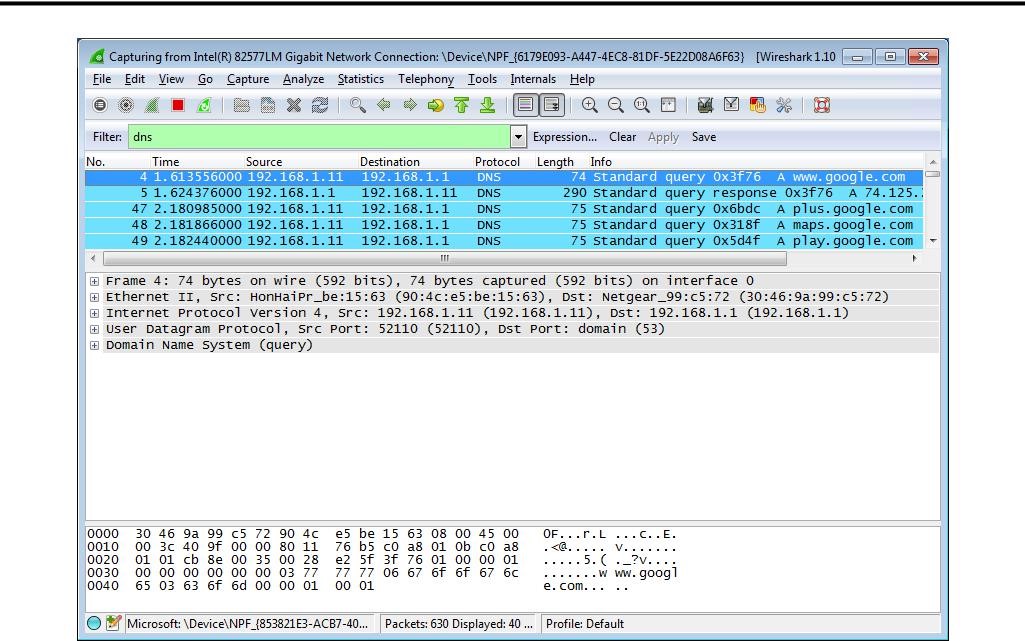Clear the display filter
This screenshot has width=1025, height=641.
pyautogui.click(x=622, y=137)
